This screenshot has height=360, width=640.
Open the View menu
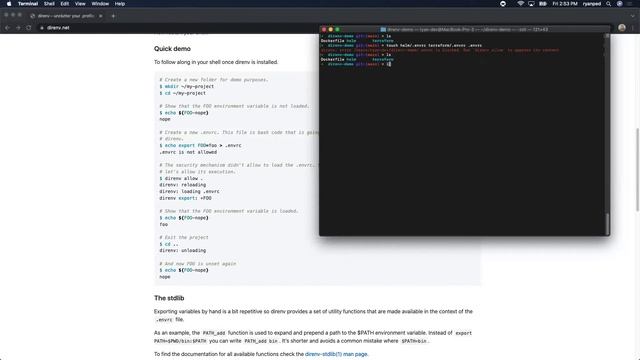click(x=80, y=4)
